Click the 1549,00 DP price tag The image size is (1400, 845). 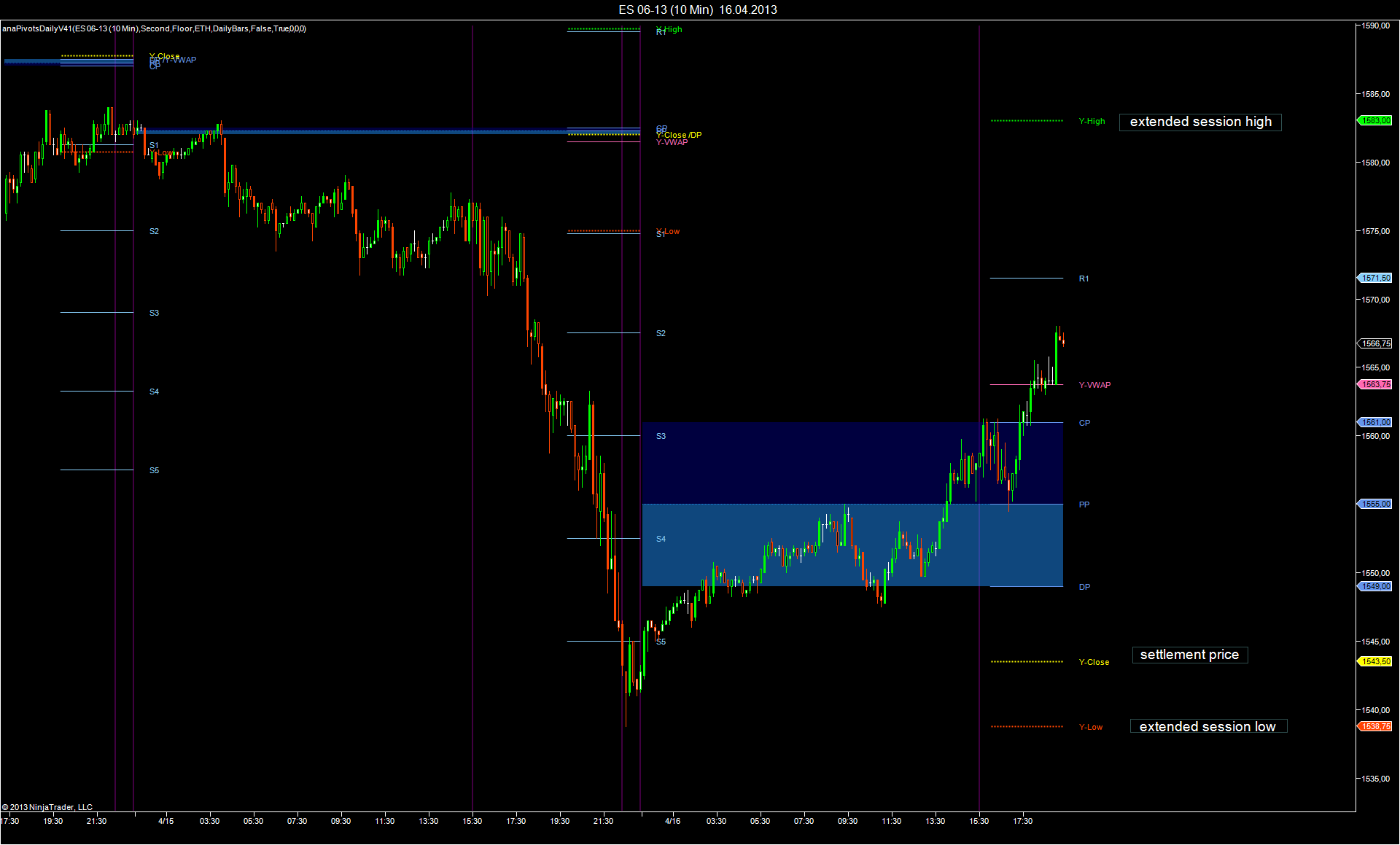(1376, 586)
